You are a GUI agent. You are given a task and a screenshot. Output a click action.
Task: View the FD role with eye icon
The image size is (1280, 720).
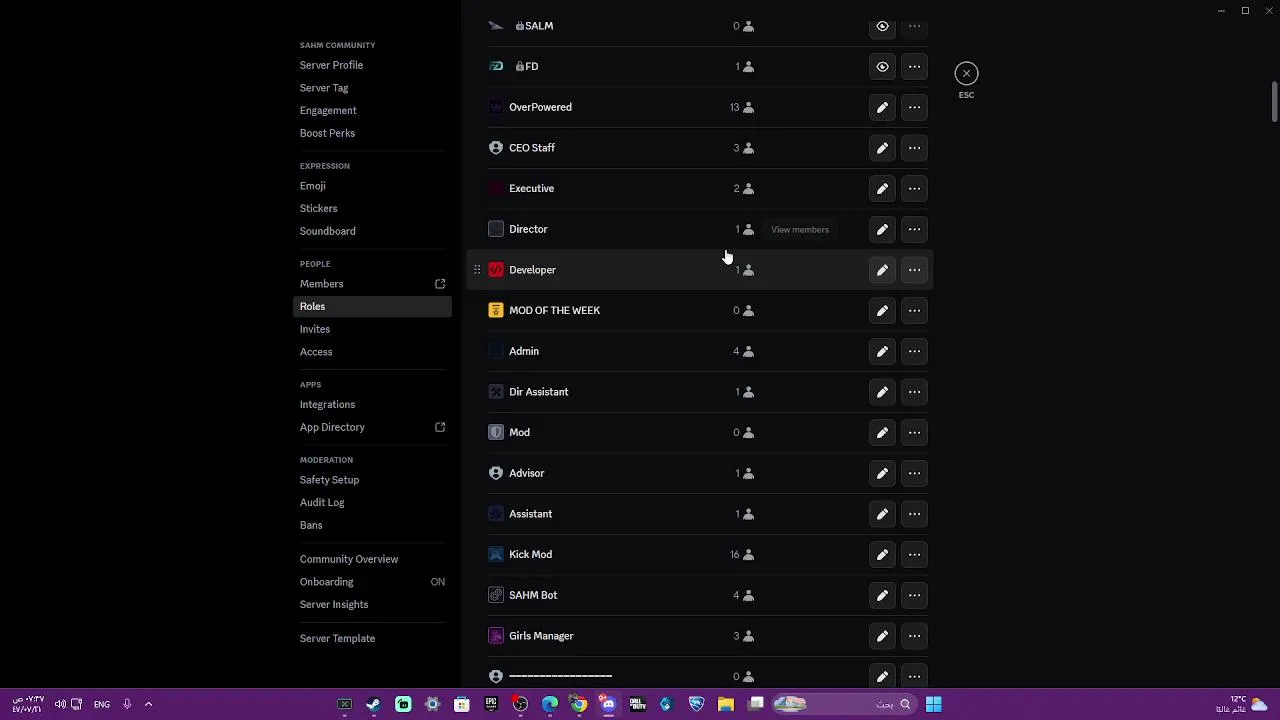(x=882, y=67)
